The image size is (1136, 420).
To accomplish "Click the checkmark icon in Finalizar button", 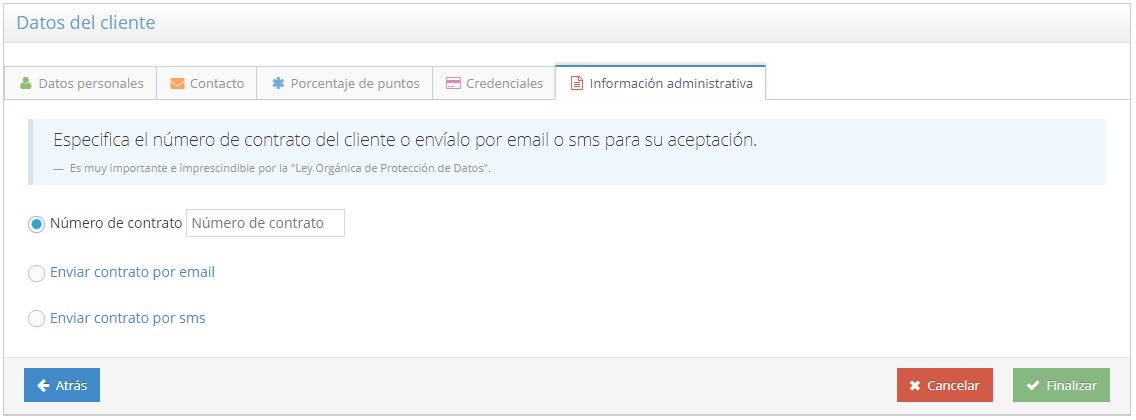I will pos(1033,385).
